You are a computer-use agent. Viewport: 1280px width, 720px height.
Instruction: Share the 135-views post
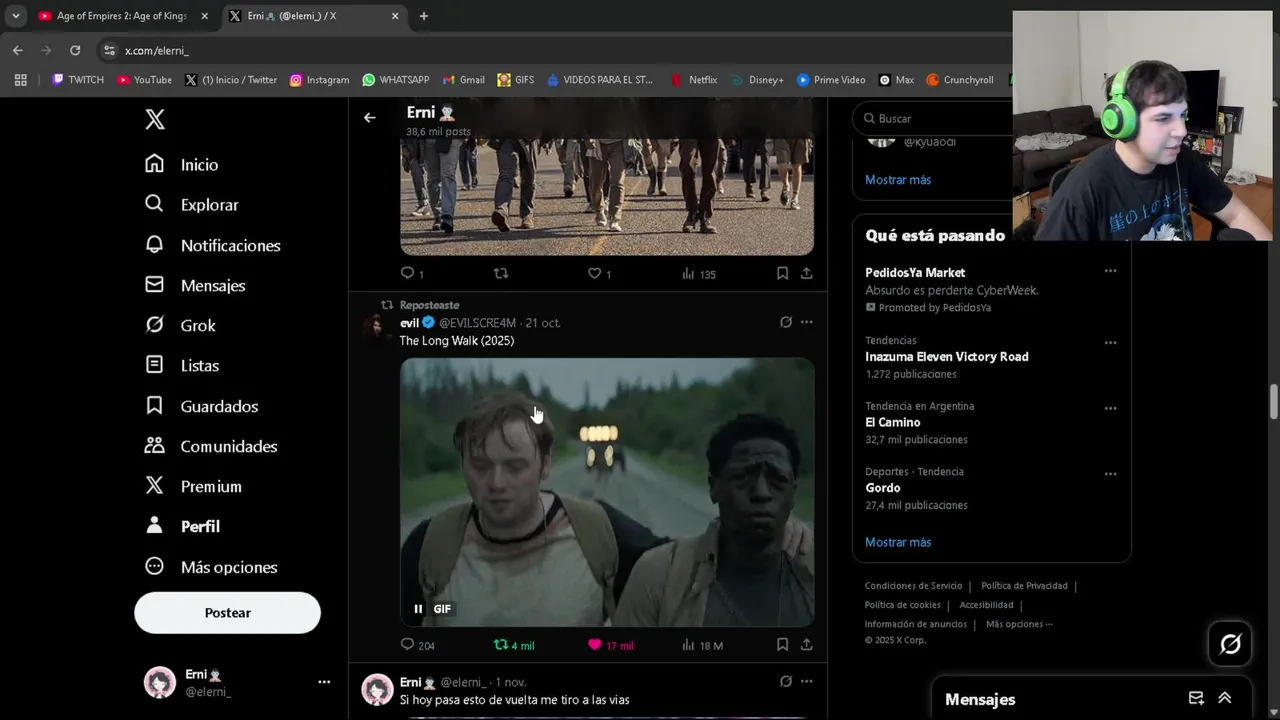pyautogui.click(x=806, y=273)
